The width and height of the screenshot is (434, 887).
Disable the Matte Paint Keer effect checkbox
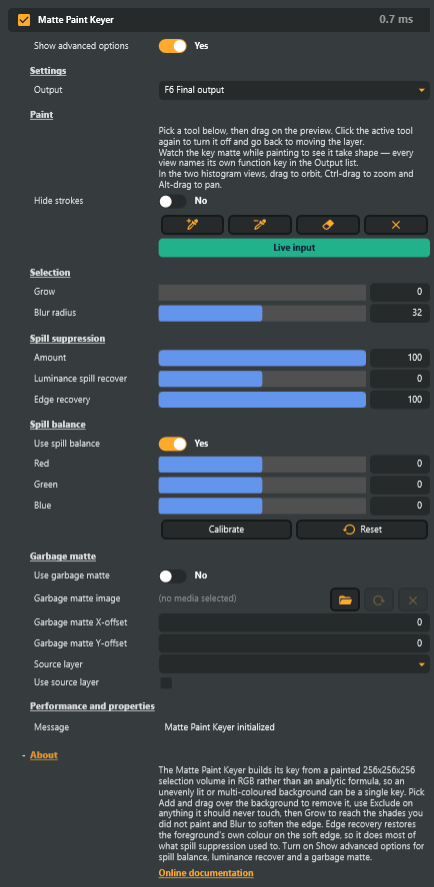pos(24,20)
